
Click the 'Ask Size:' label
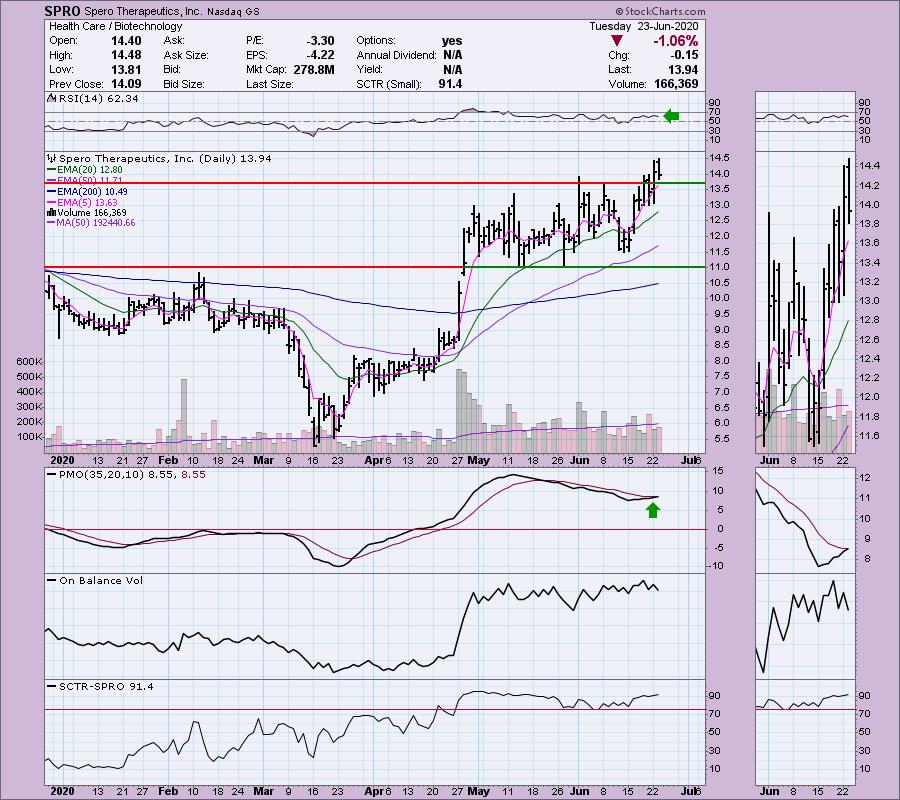tap(185, 55)
